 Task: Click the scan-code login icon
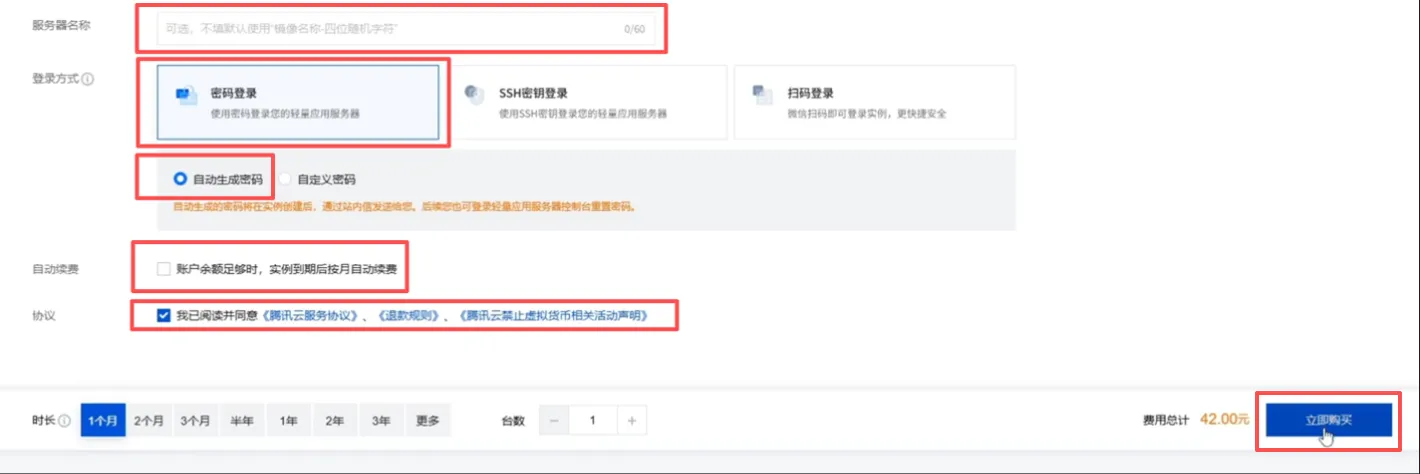(762, 95)
